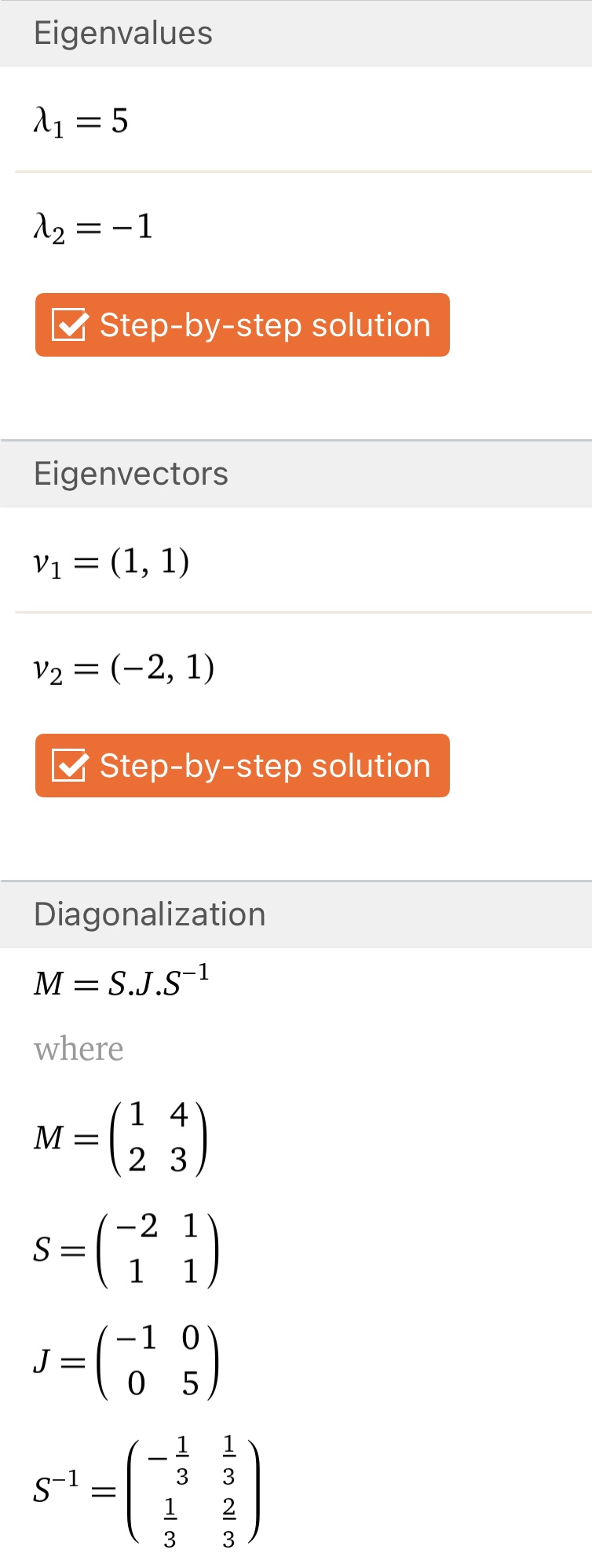Click the 5 entry in matrix J
This screenshot has width=592, height=1568.
coord(191,1383)
